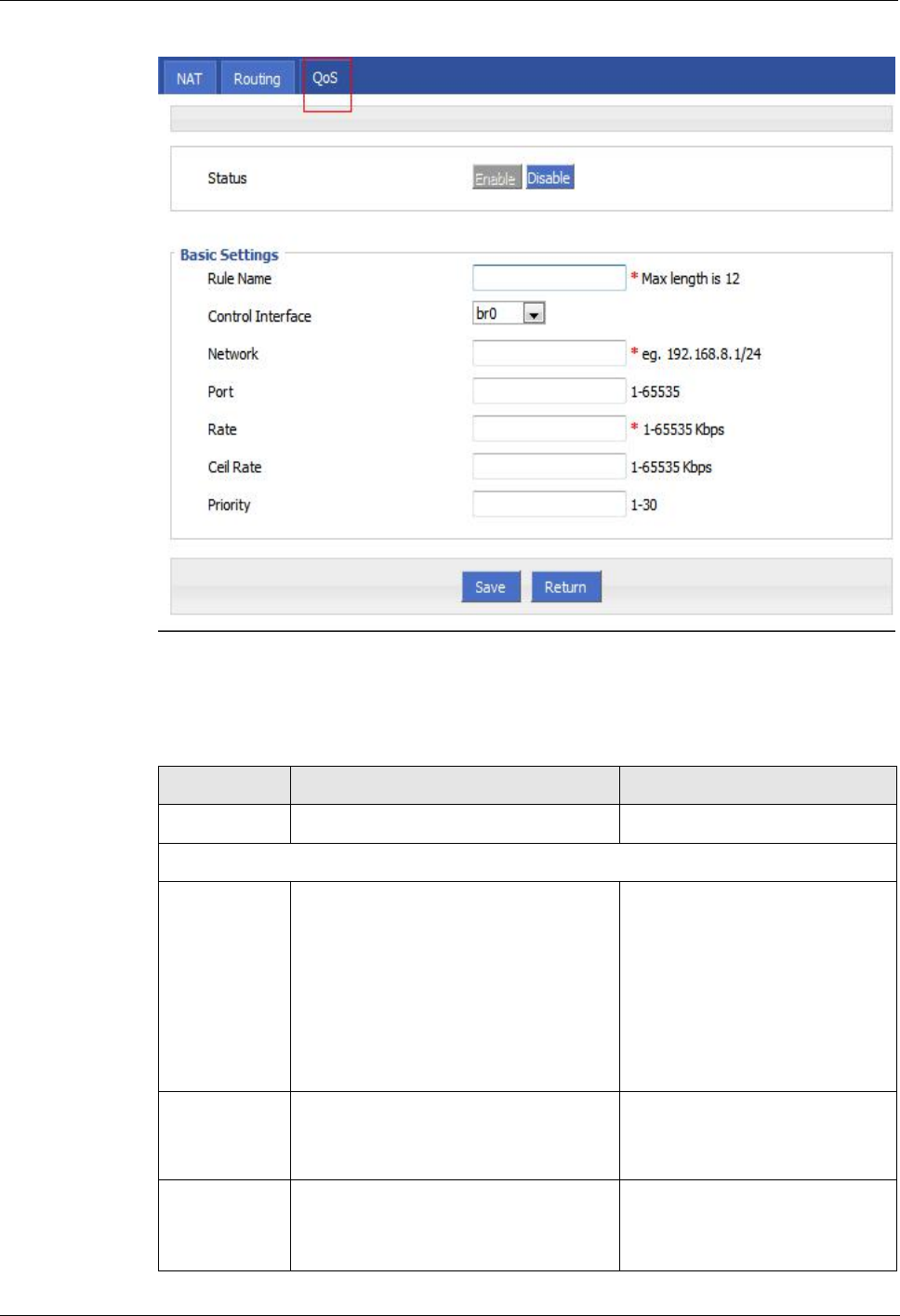Click the 'Max length is 12' hint

(x=691, y=279)
